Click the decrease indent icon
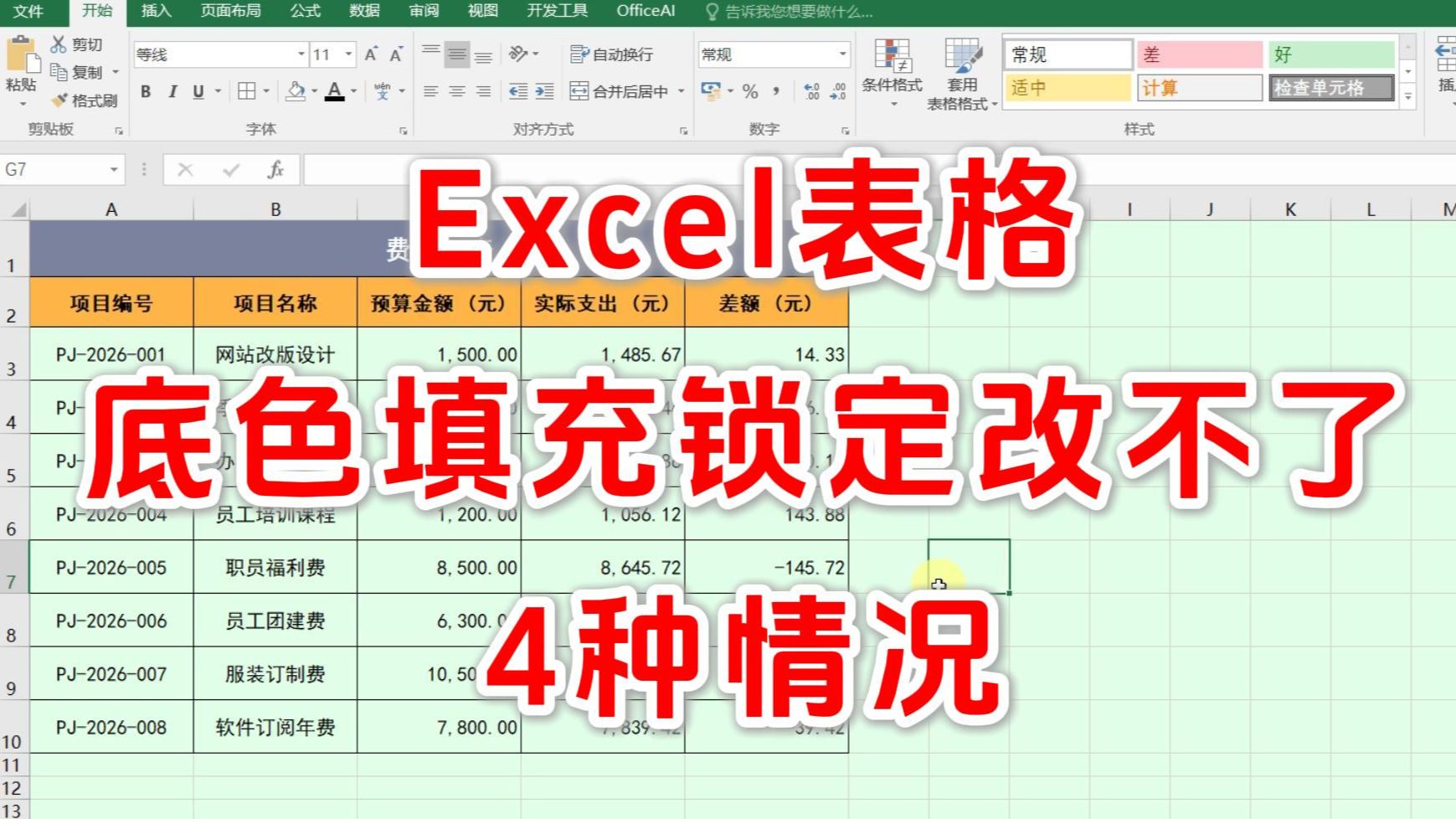Image resolution: width=1456 pixels, height=819 pixels. pos(518,91)
